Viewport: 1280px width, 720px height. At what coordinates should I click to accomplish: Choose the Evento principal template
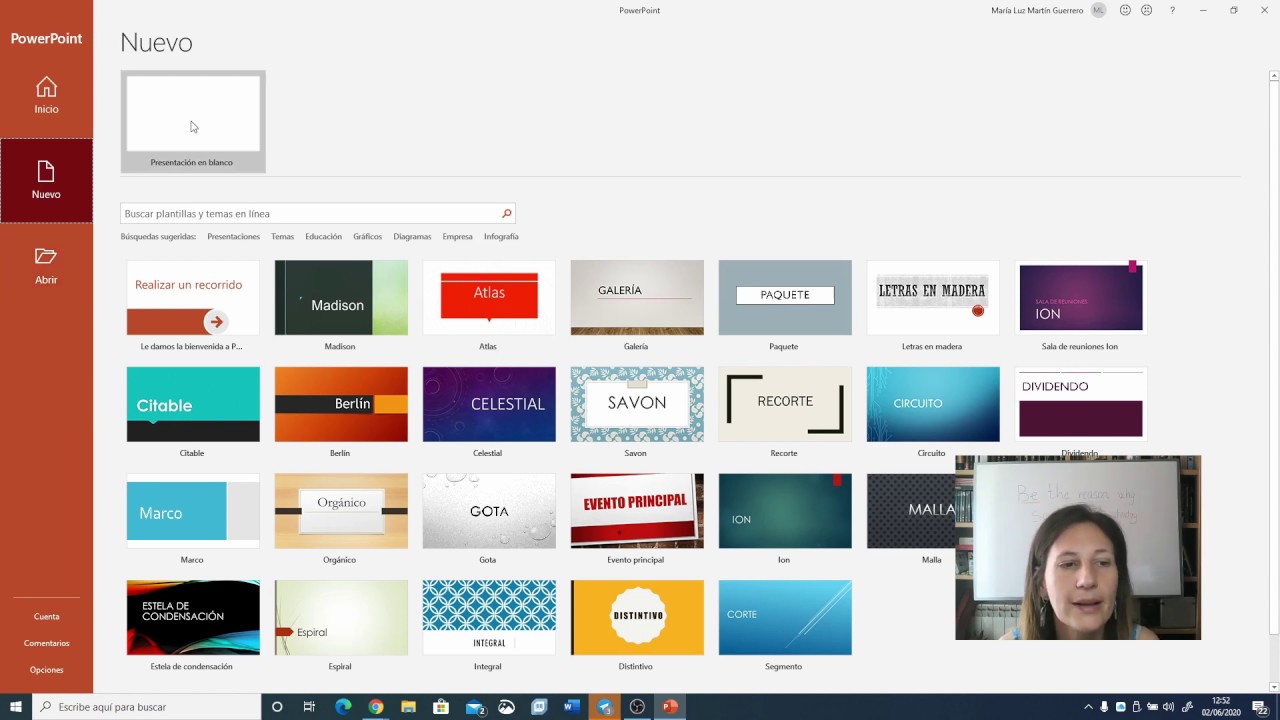coord(637,511)
